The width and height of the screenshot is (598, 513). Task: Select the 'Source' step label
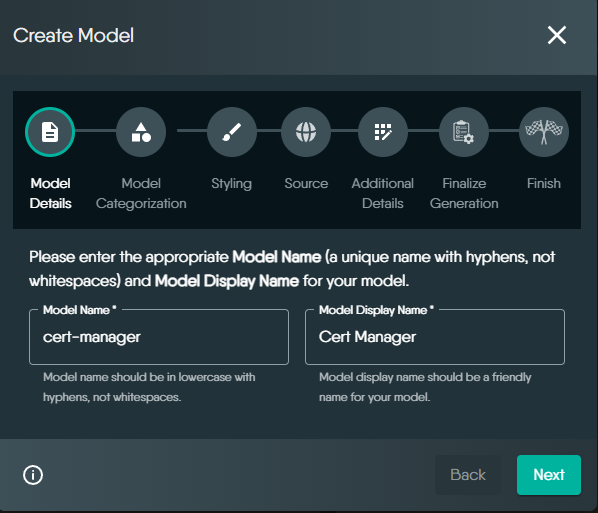(306, 183)
